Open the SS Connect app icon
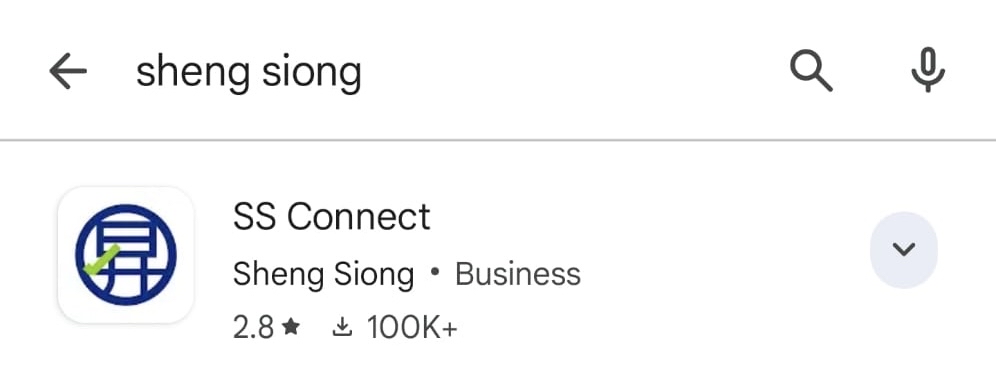This screenshot has height=372, width=996. 126,255
